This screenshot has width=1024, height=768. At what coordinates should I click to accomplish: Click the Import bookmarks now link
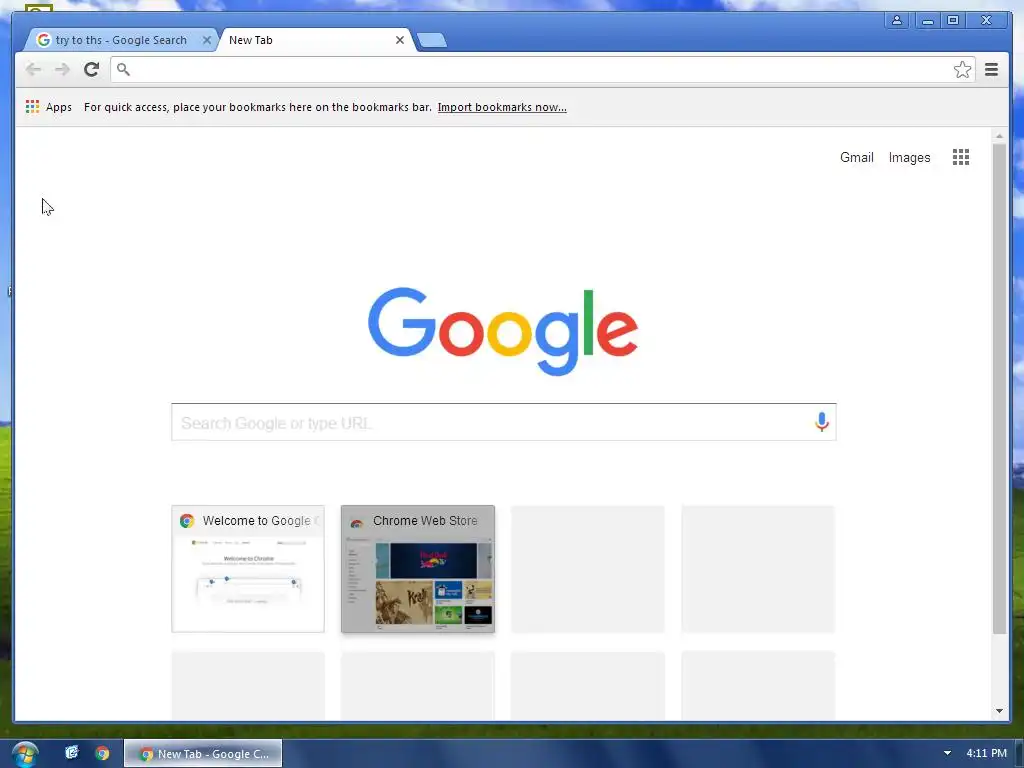pos(502,107)
